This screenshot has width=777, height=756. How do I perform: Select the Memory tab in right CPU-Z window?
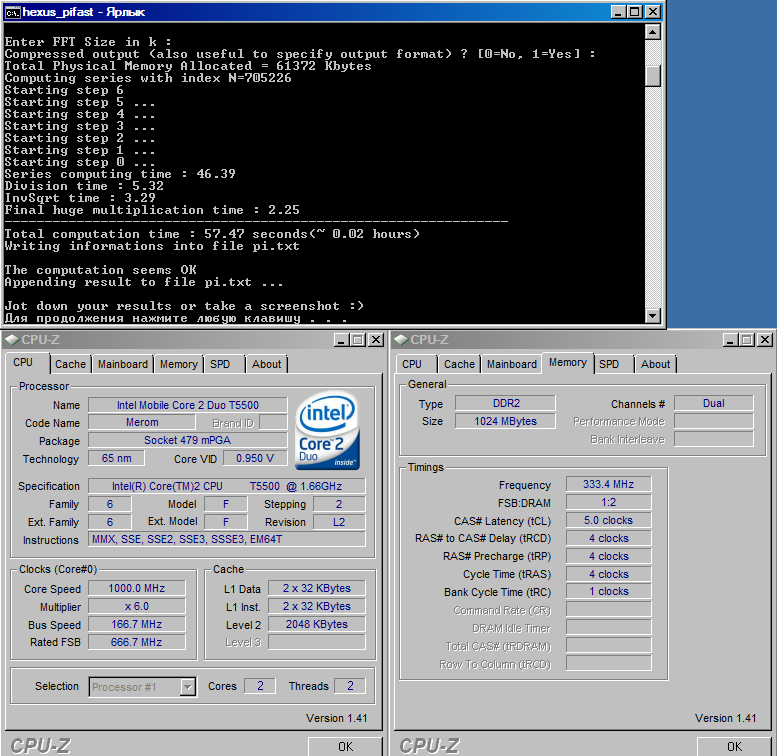pos(568,363)
